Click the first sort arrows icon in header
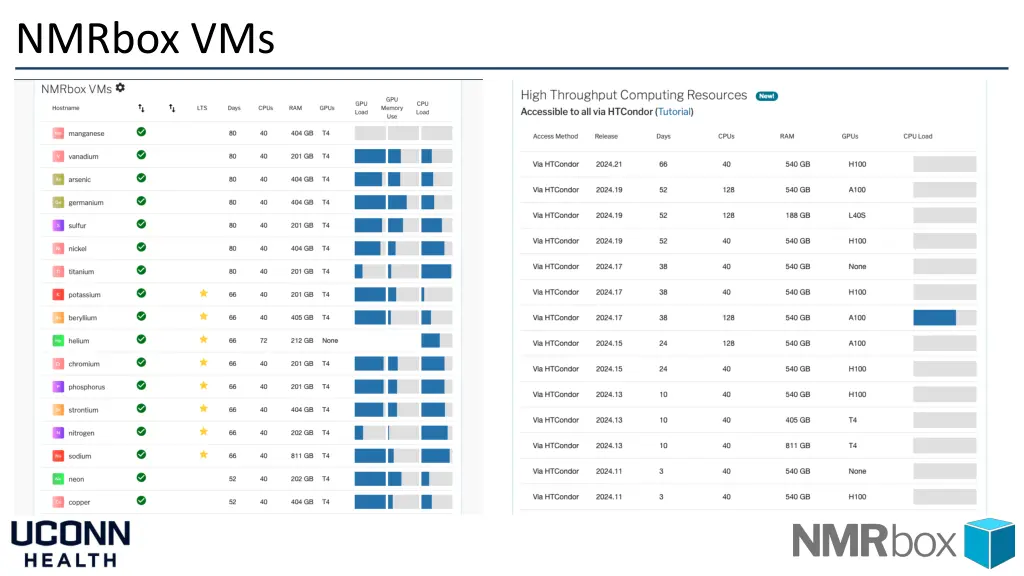Viewport: 1024px width, 576px height. pyautogui.click(x=141, y=108)
